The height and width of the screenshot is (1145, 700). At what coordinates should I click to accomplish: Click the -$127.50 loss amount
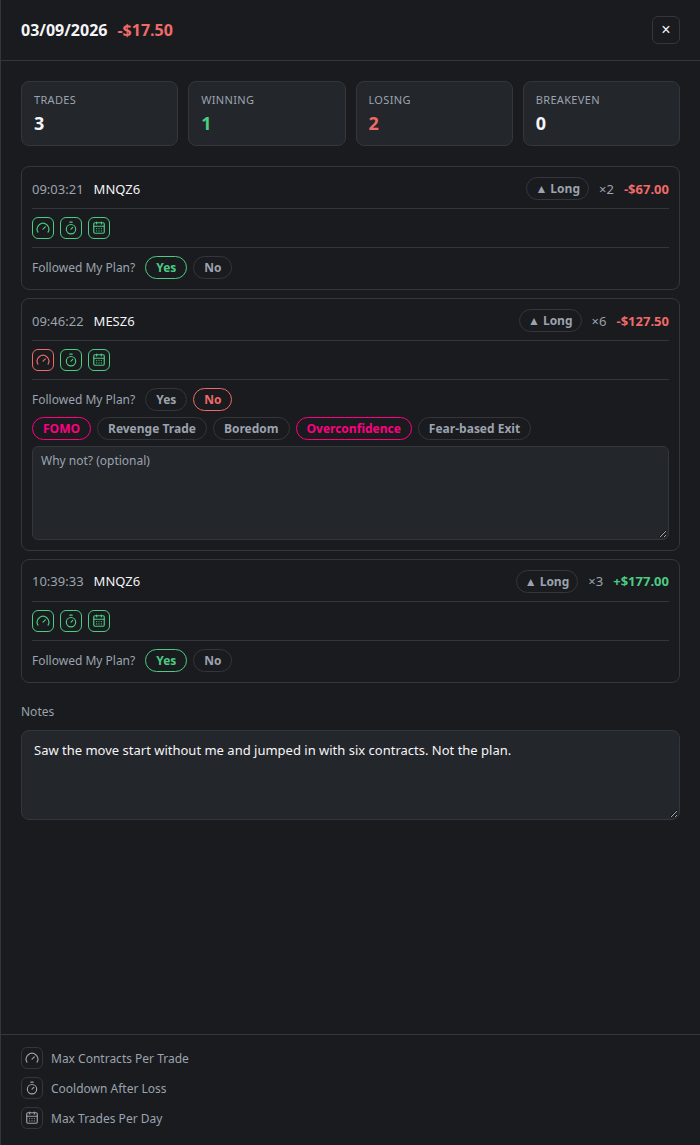coord(642,322)
